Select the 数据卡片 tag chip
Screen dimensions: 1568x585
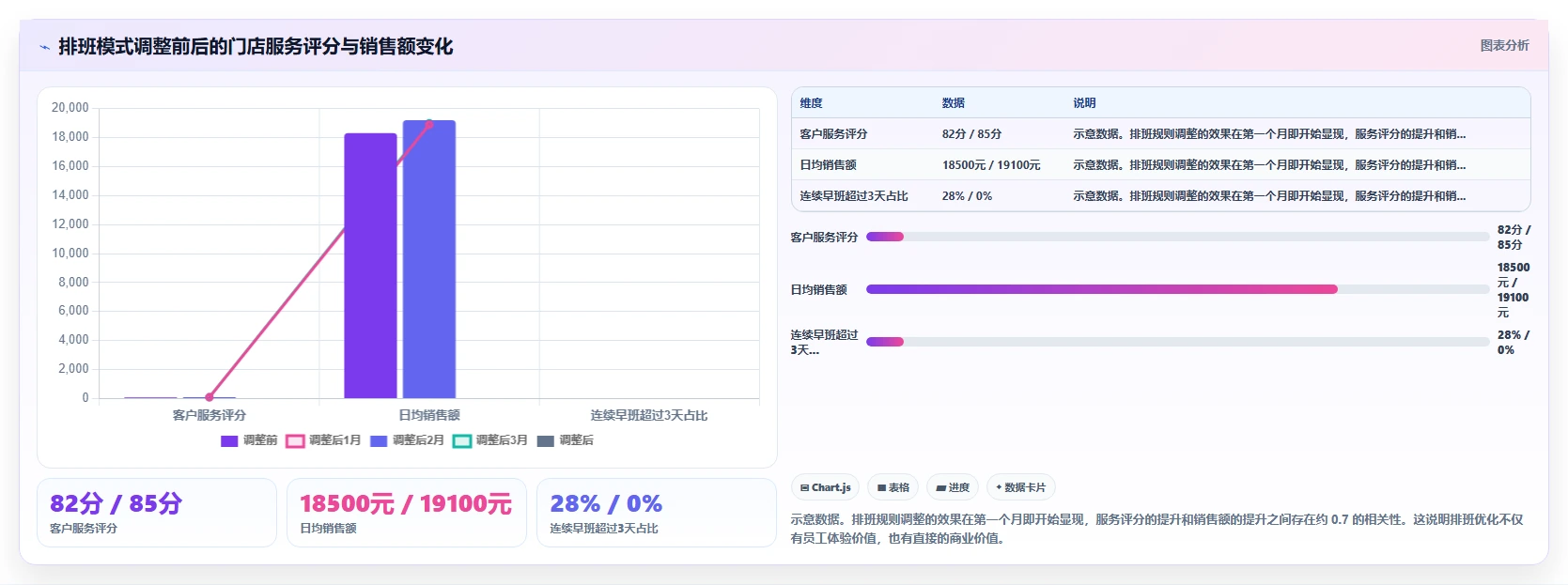point(1021,487)
